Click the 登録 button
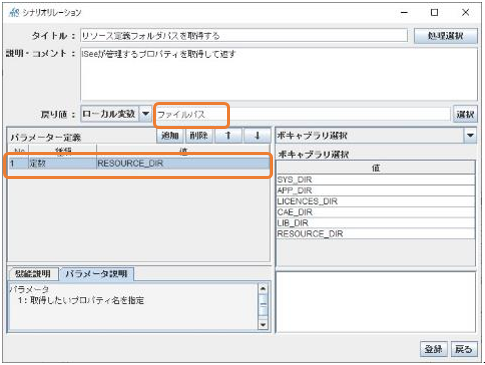The width and height of the screenshot is (485, 365). (433, 349)
